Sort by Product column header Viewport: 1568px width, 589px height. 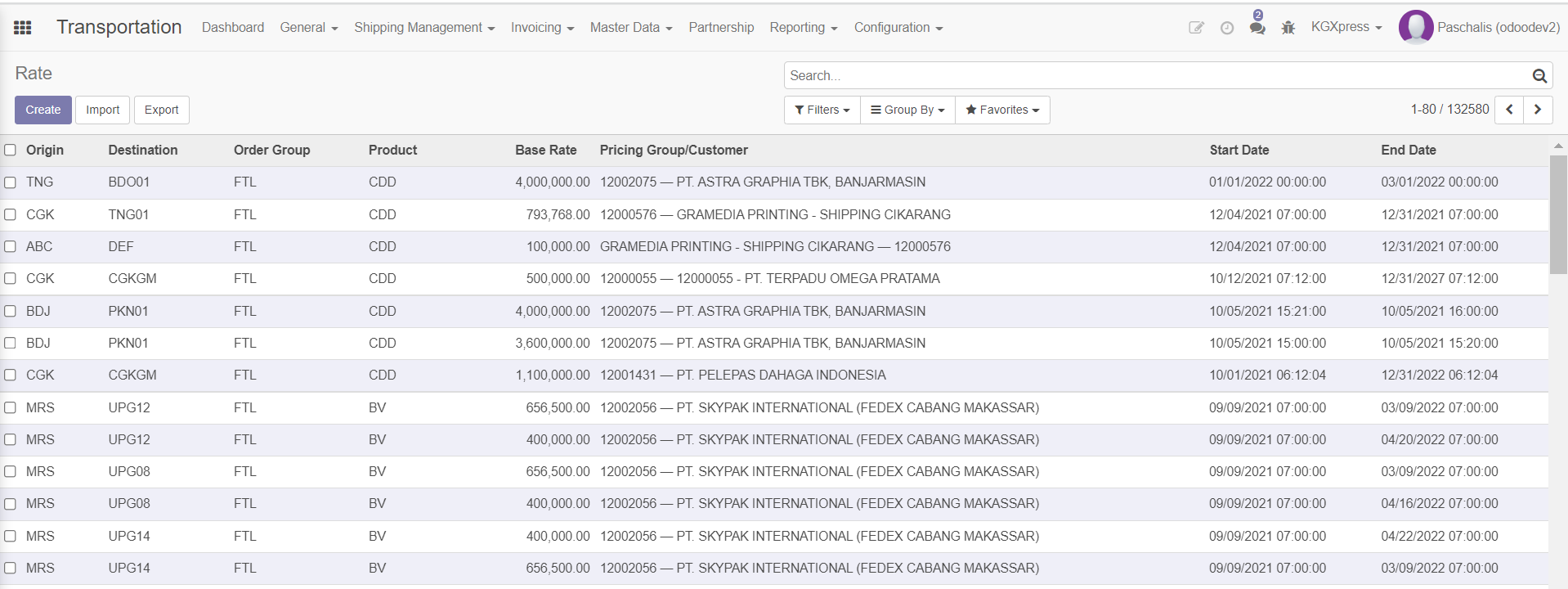pyautogui.click(x=392, y=150)
